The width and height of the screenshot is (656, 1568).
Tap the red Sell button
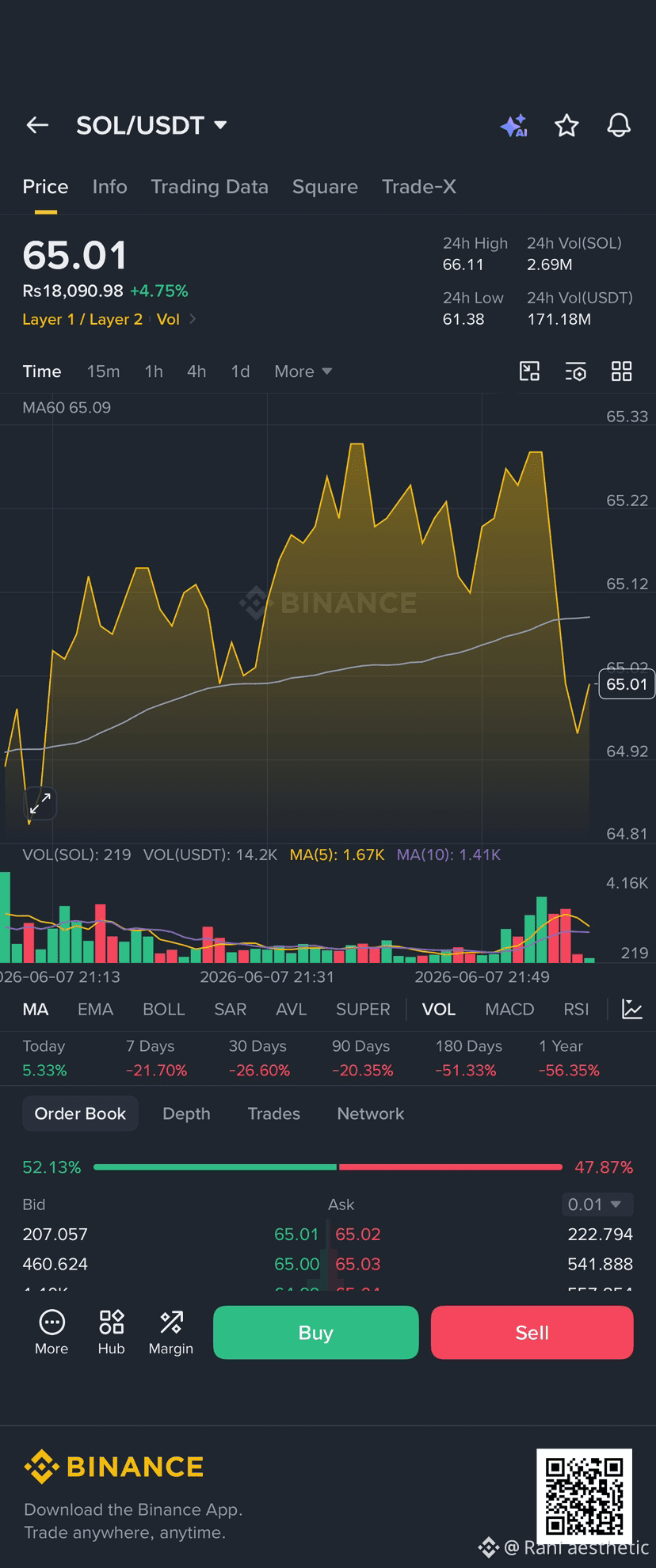532,1333
